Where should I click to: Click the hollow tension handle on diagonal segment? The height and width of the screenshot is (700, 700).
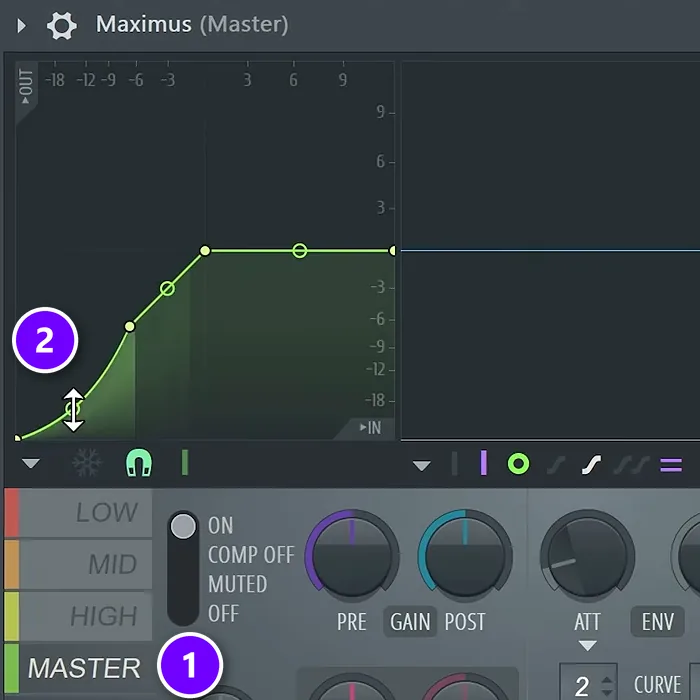(167, 289)
